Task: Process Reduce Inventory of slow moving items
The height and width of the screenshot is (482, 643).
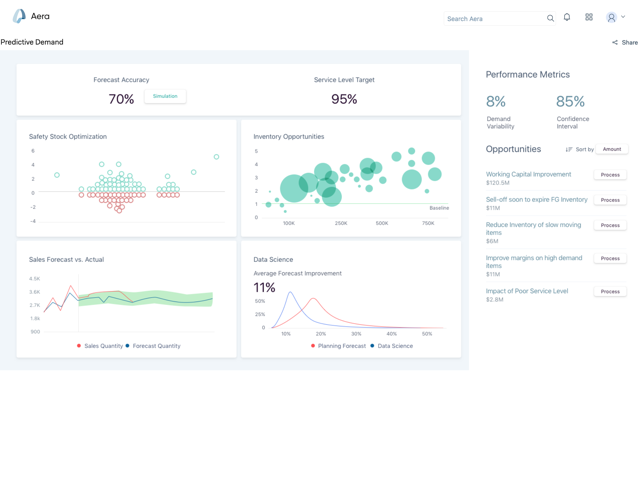Action: pyautogui.click(x=610, y=225)
